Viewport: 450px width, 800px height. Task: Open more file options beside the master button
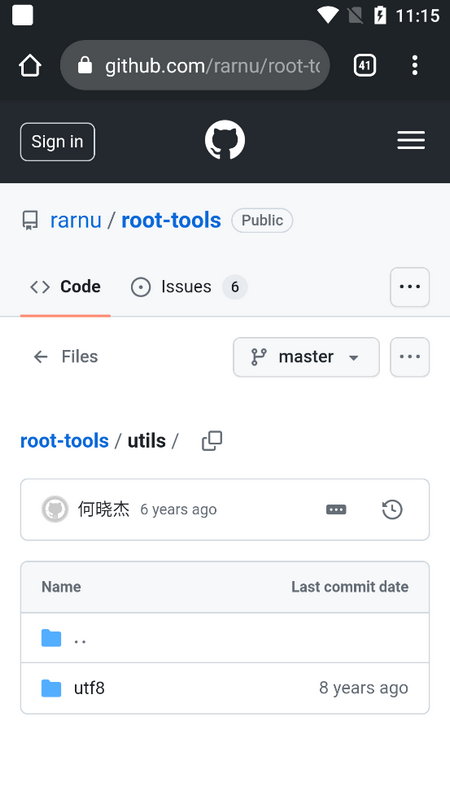410,357
